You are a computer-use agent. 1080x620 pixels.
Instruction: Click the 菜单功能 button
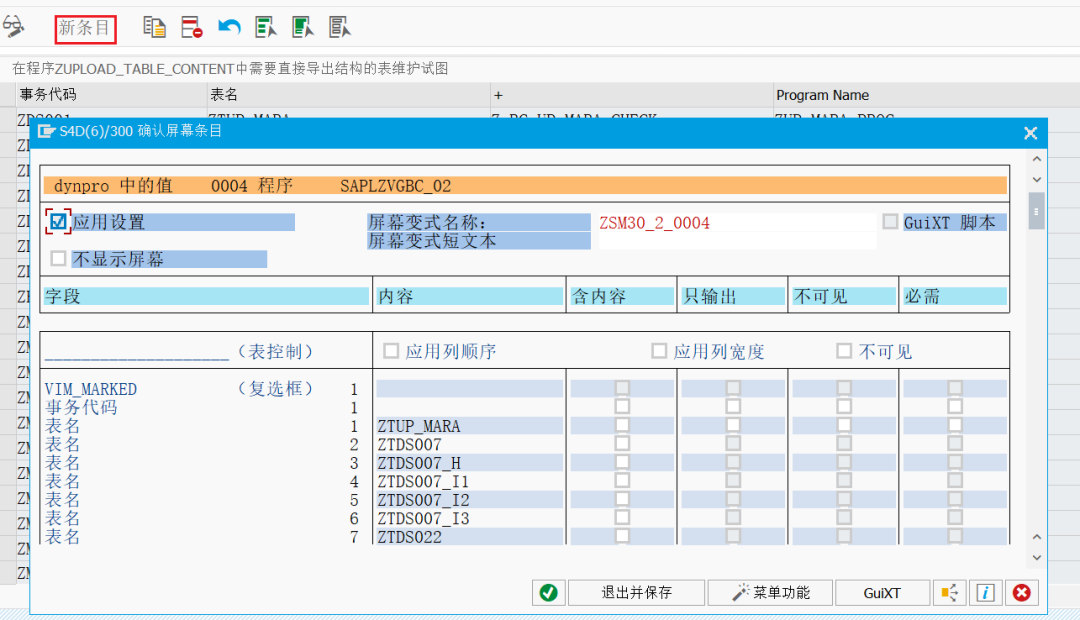tap(771, 592)
